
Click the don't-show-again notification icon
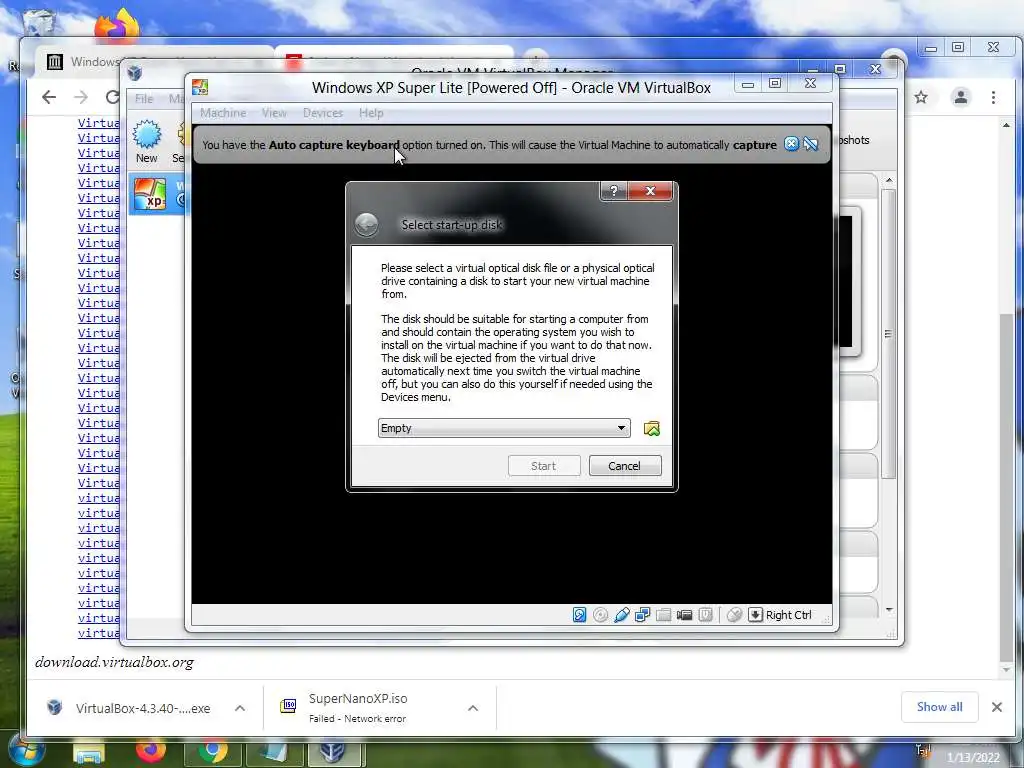pyautogui.click(x=810, y=144)
